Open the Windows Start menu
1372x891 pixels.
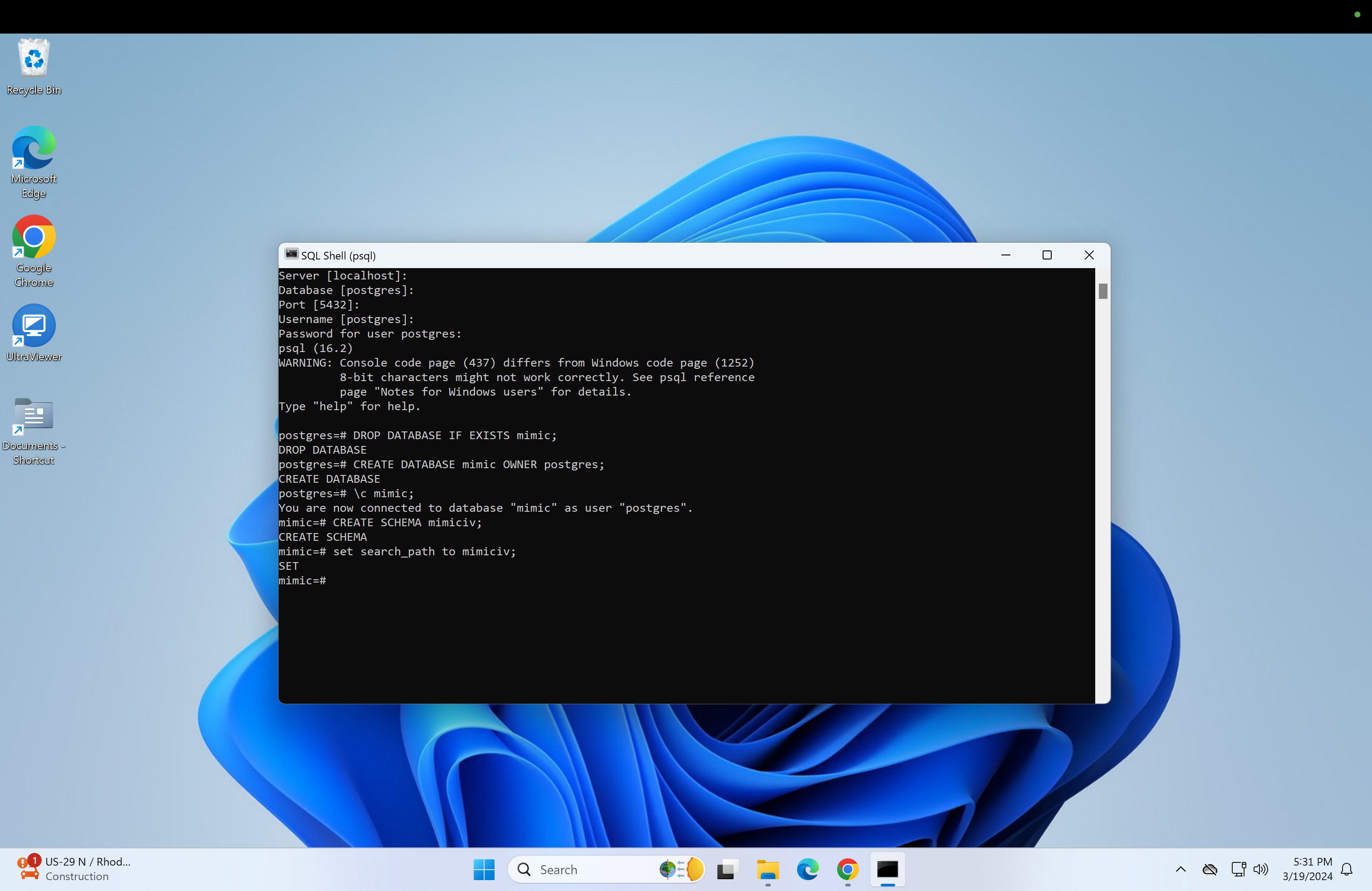(484, 869)
